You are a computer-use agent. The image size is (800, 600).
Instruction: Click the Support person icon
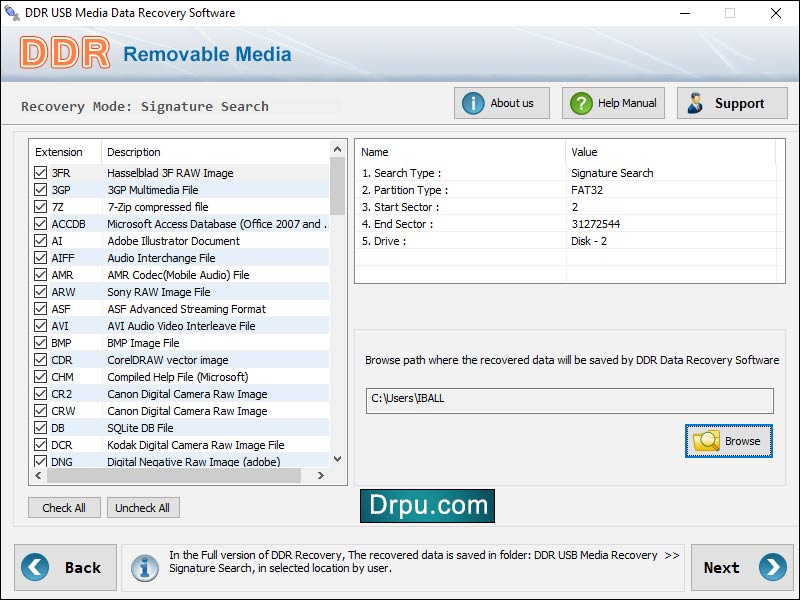click(x=697, y=102)
